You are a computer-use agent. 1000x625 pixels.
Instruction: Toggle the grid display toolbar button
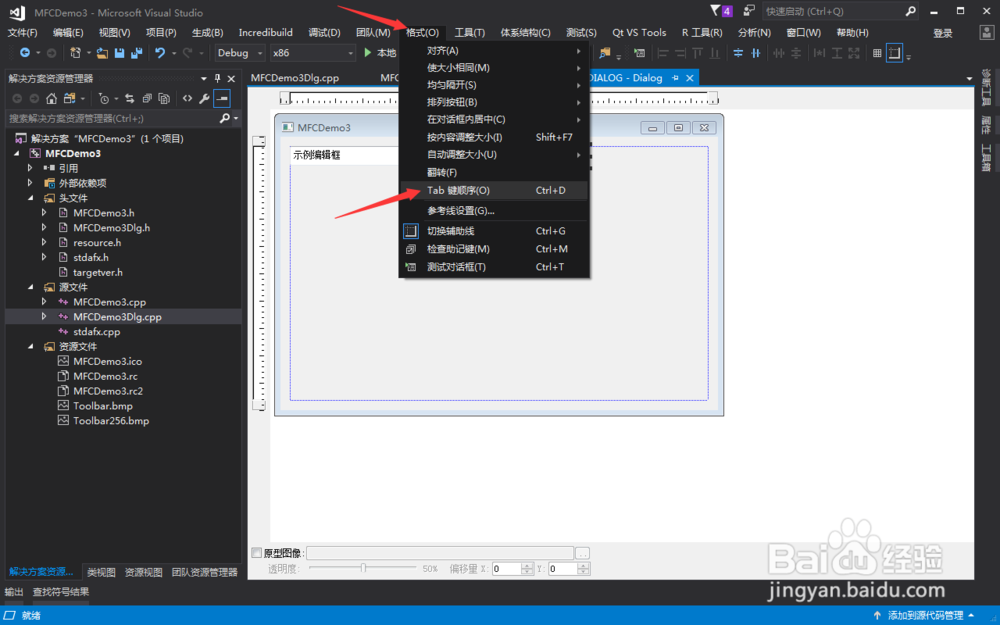(x=877, y=53)
